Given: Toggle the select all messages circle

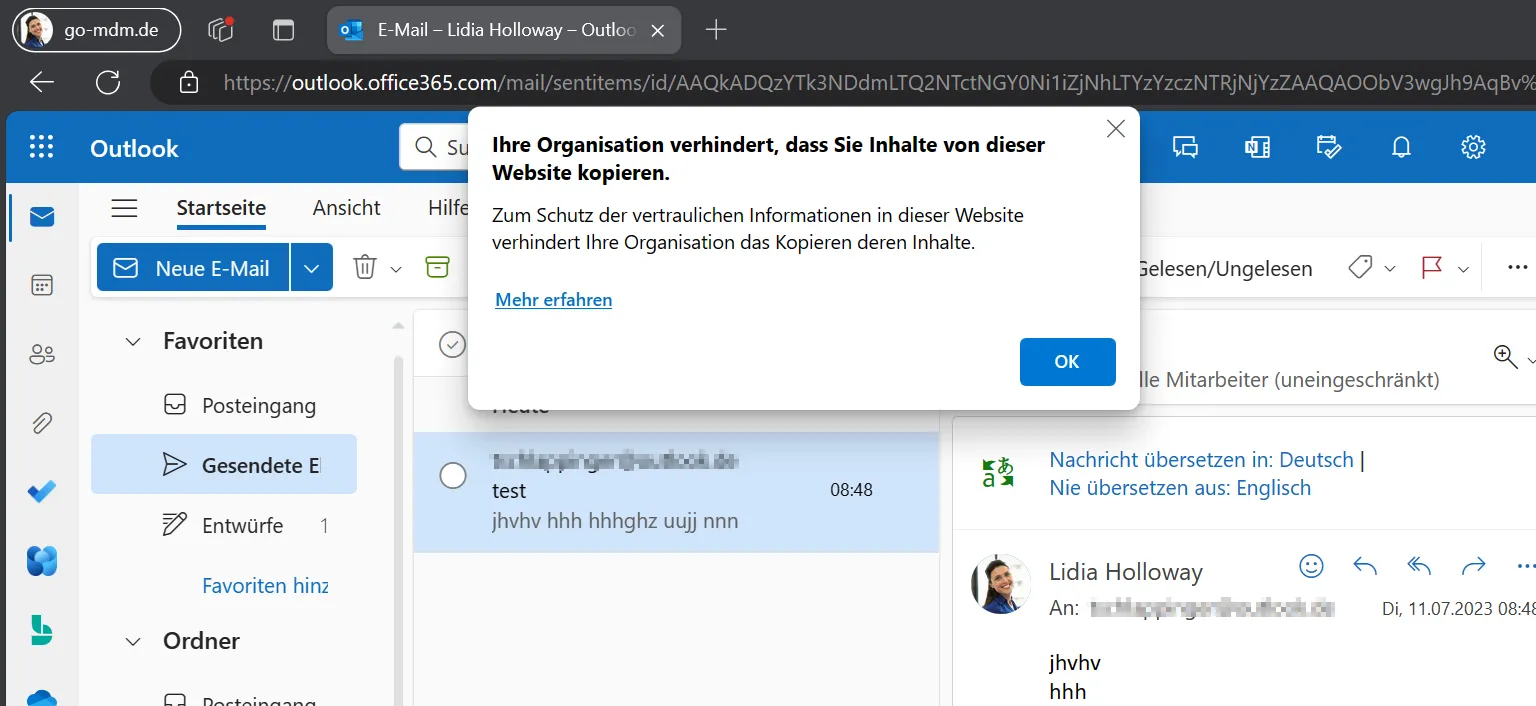Looking at the screenshot, I should point(453,345).
